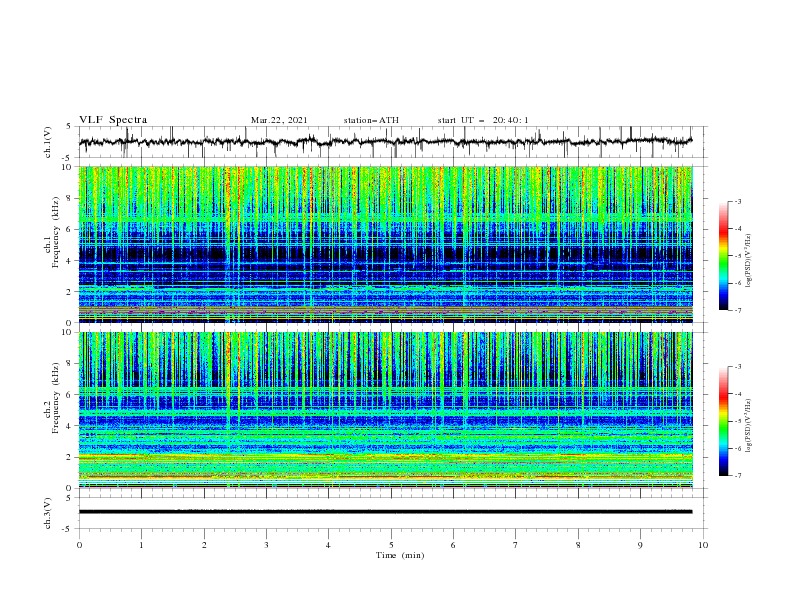Image resolution: width=792 pixels, height=612 pixels.
Task: Click the ch.1 color scale bar
Action: (x=723, y=256)
